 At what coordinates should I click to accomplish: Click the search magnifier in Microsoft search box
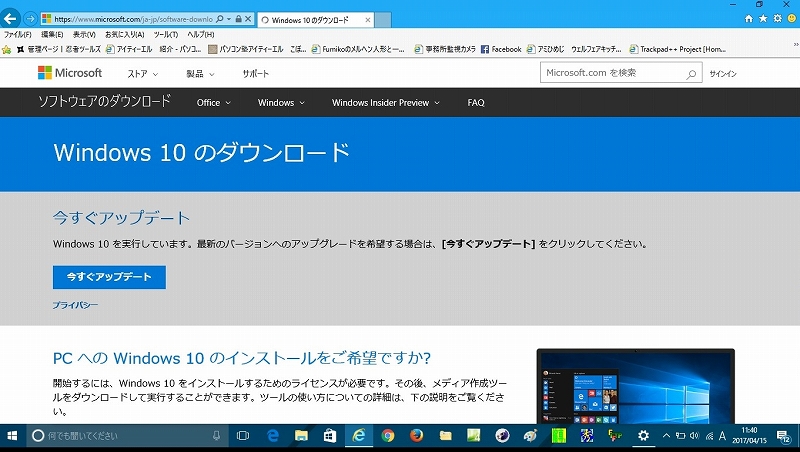(x=691, y=73)
